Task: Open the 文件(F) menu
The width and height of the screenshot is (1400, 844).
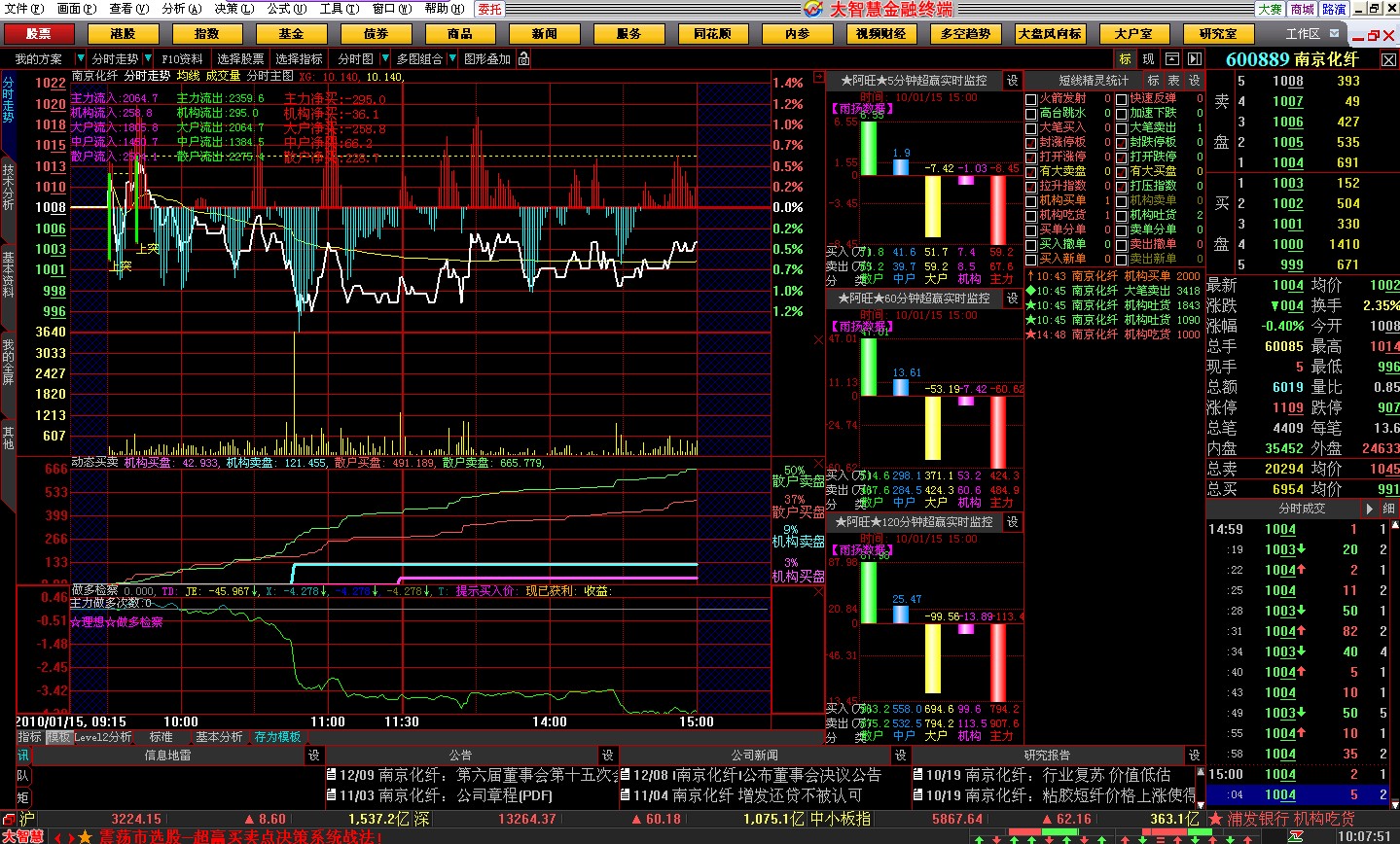Action: pyautogui.click(x=25, y=9)
